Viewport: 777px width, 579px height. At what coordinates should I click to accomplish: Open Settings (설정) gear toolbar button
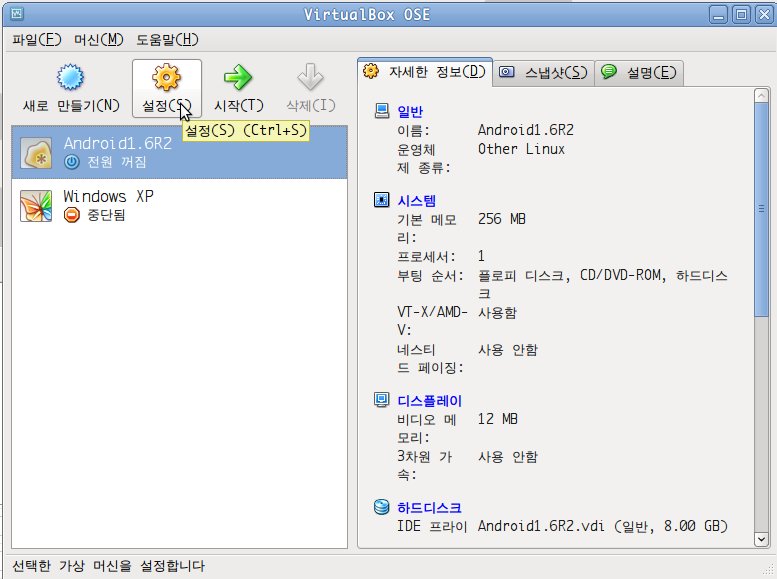click(166, 88)
